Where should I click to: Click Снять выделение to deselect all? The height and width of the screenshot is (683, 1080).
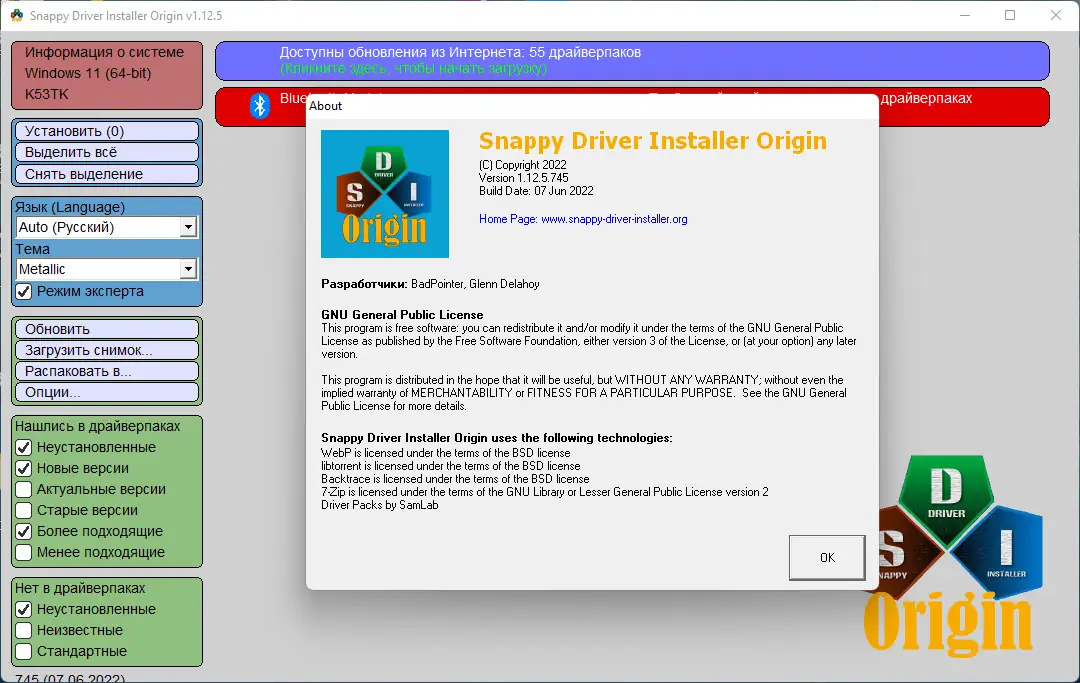coord(107,174)
